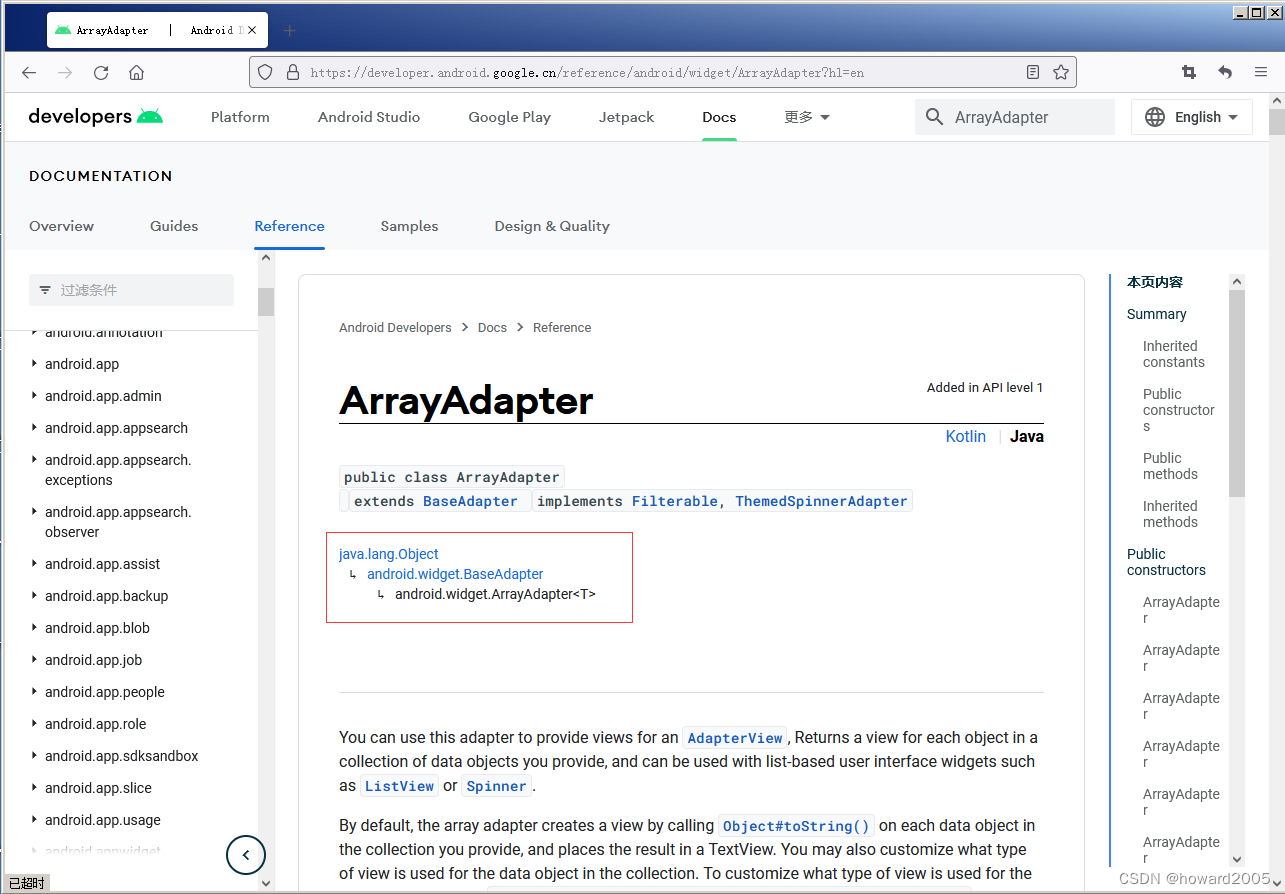This screenshot has height=894, width=1285.
Task: Switch to the Overview tab
Action: click(x=61, y=226)
